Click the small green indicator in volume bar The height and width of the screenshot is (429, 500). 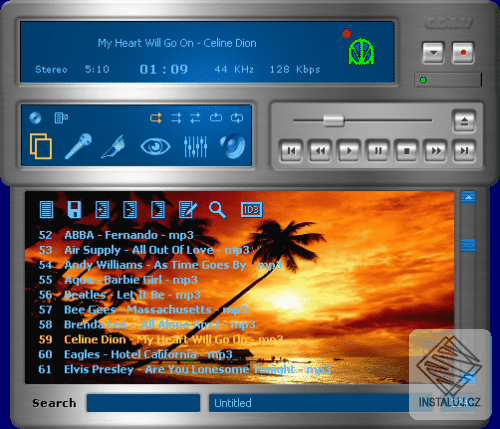tap(423, 80)
